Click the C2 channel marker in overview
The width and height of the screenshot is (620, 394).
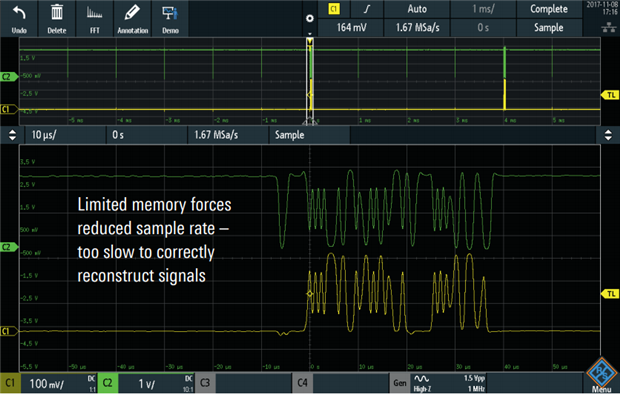click(9, 76)
